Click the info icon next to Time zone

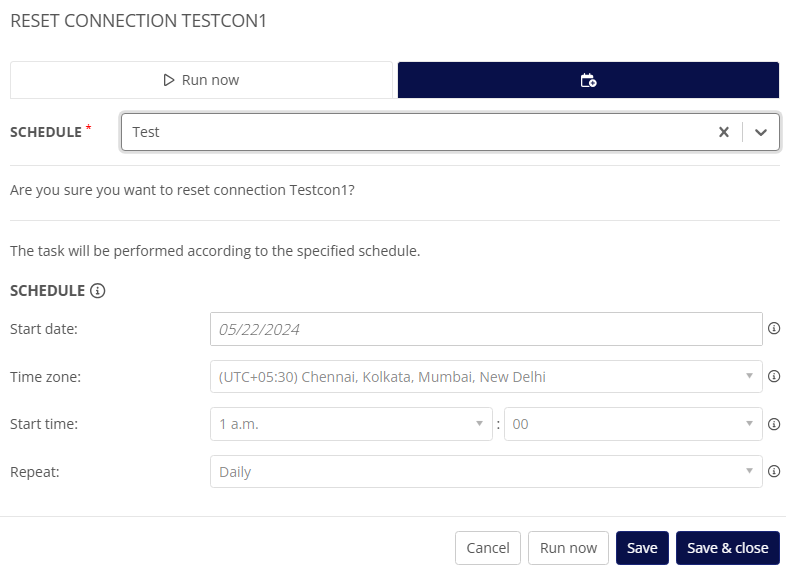pos(774,377)
